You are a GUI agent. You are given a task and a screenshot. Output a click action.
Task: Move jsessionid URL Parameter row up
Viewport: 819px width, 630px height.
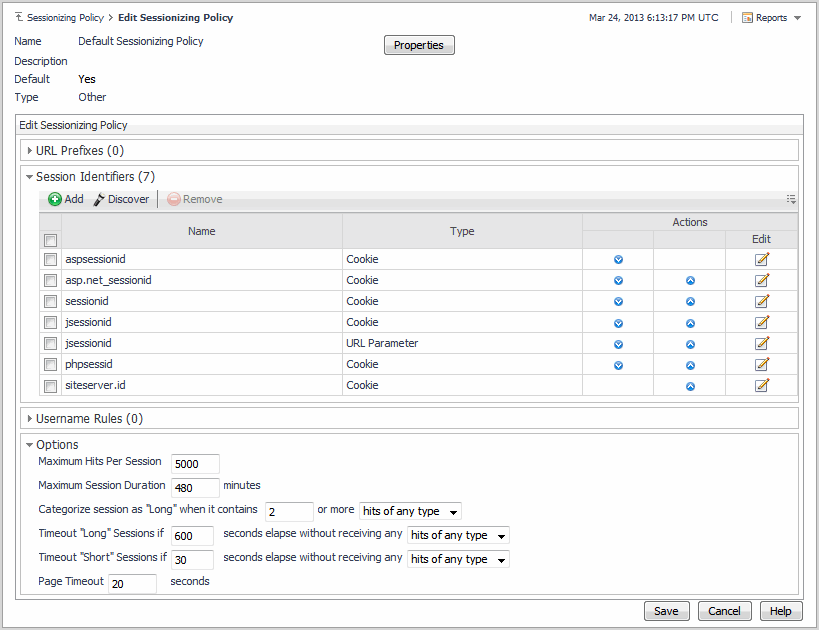[691, 344]
